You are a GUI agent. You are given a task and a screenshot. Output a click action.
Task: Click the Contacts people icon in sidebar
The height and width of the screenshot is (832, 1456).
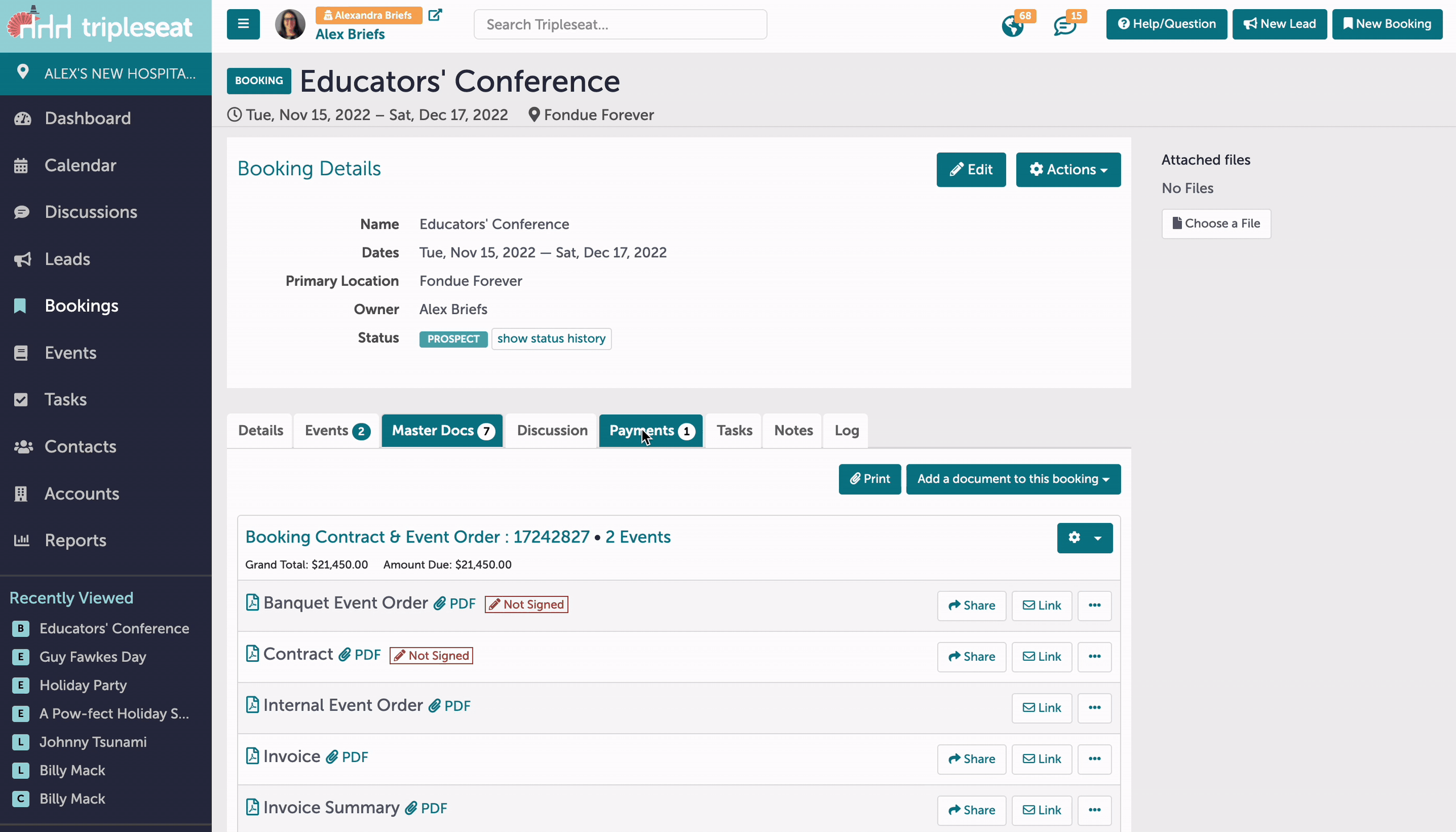coord(23,446)
